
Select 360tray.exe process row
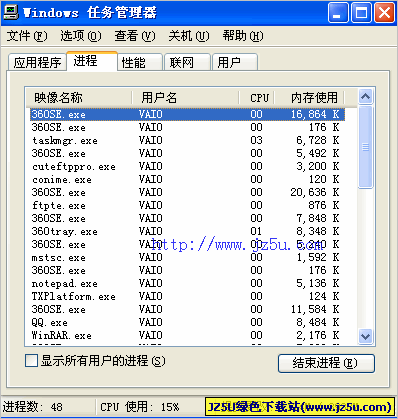coord(187,231)
